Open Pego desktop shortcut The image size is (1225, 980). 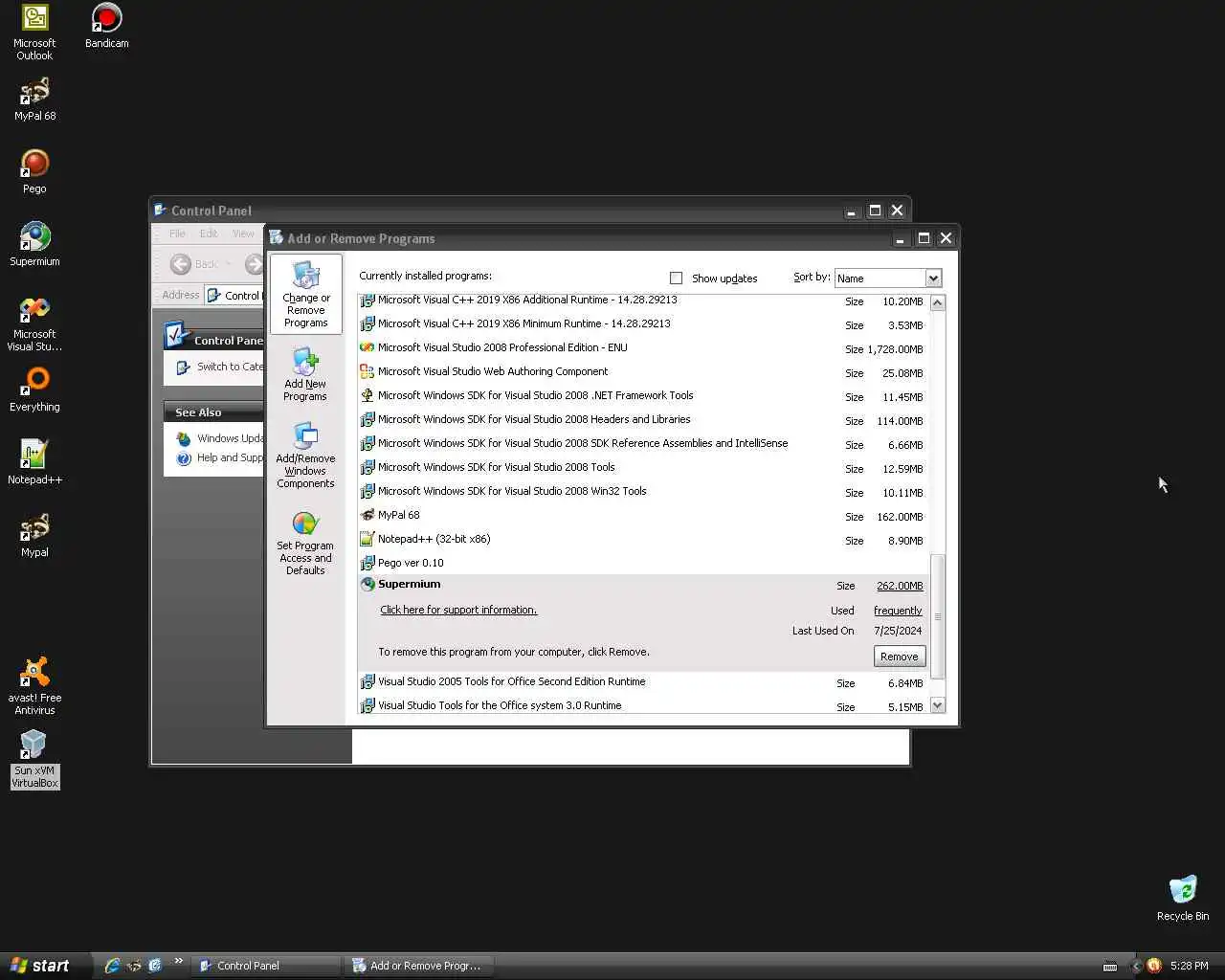point(34,171)
